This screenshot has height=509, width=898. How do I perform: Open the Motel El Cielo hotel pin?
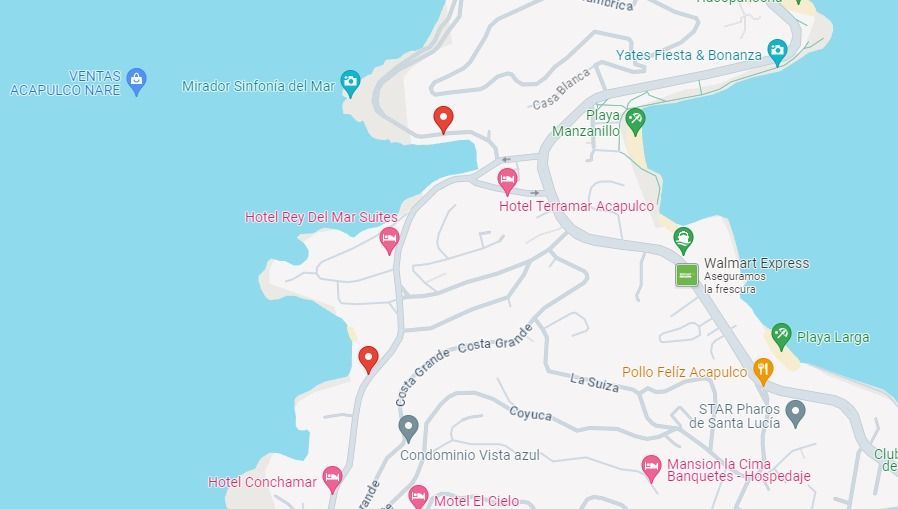418,497
